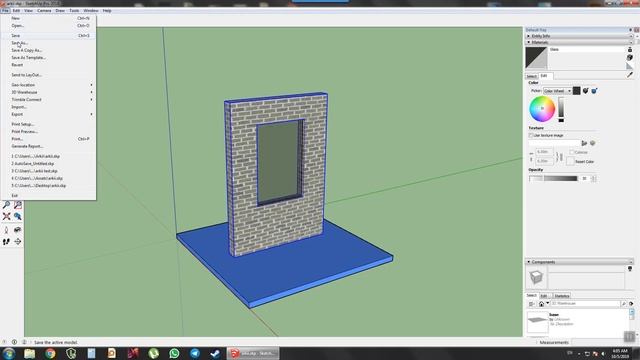Click edit texture in external editor icon
Screen dimensions: 640x360
click(593, 143)
